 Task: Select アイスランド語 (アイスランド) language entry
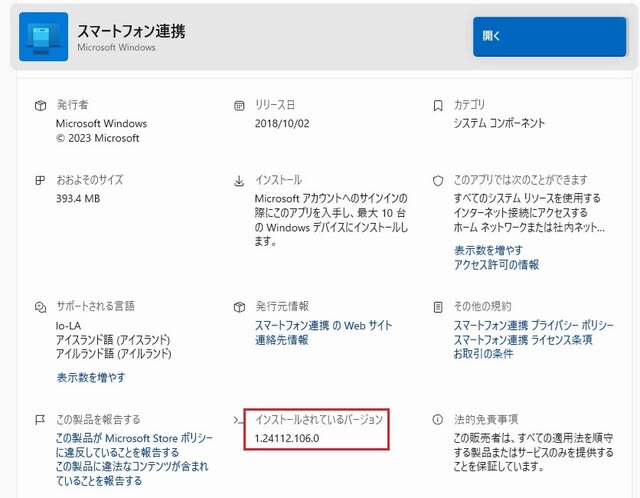click(x=113, y=340)
